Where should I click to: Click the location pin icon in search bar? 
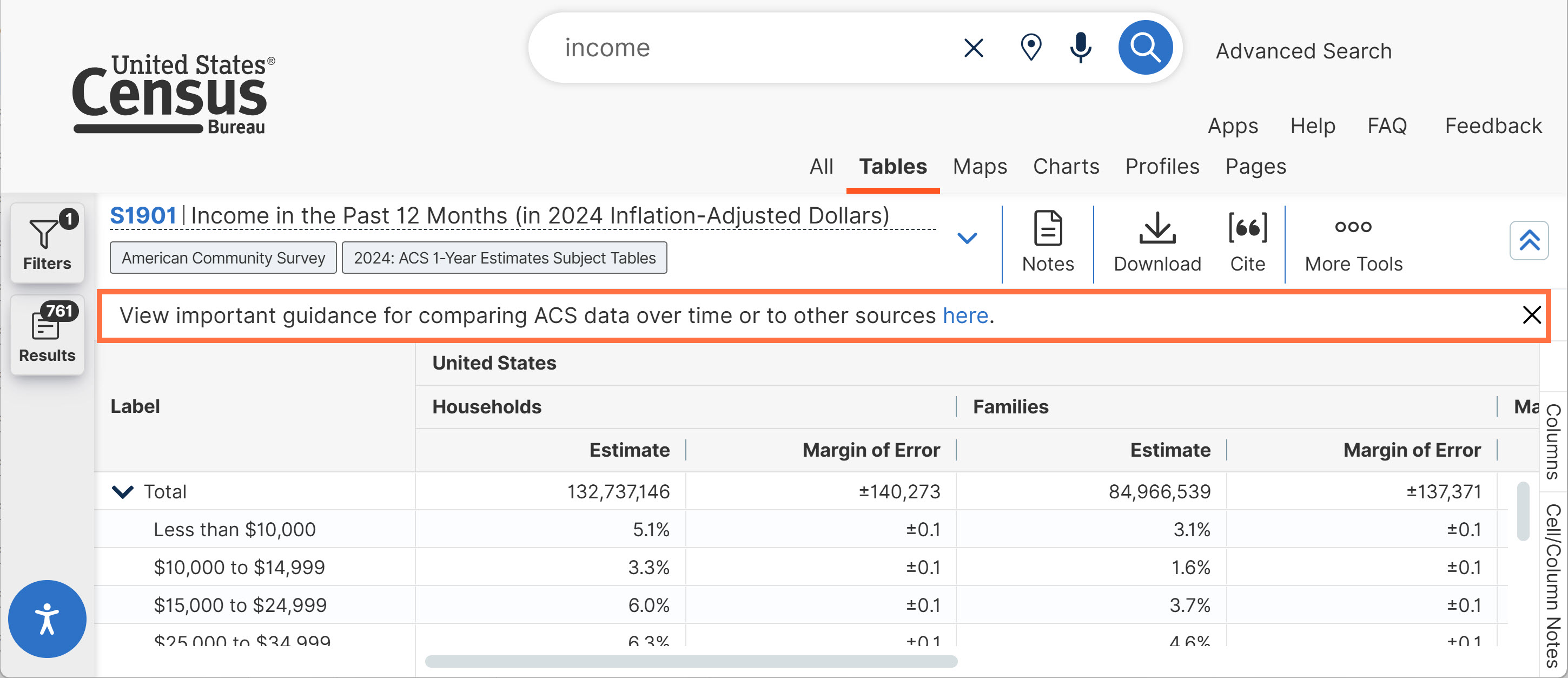1030,48
